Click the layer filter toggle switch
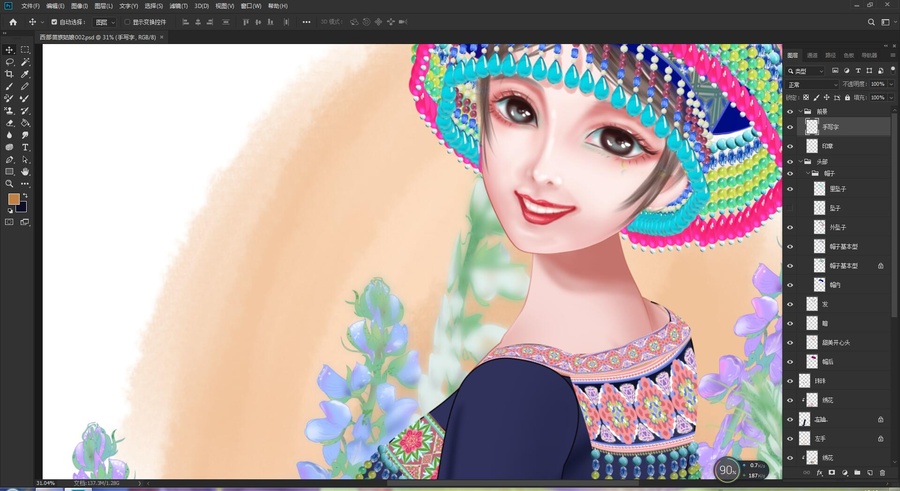Image resolution: width=900 pixels, height=491 pixels. tap(893, 69)
